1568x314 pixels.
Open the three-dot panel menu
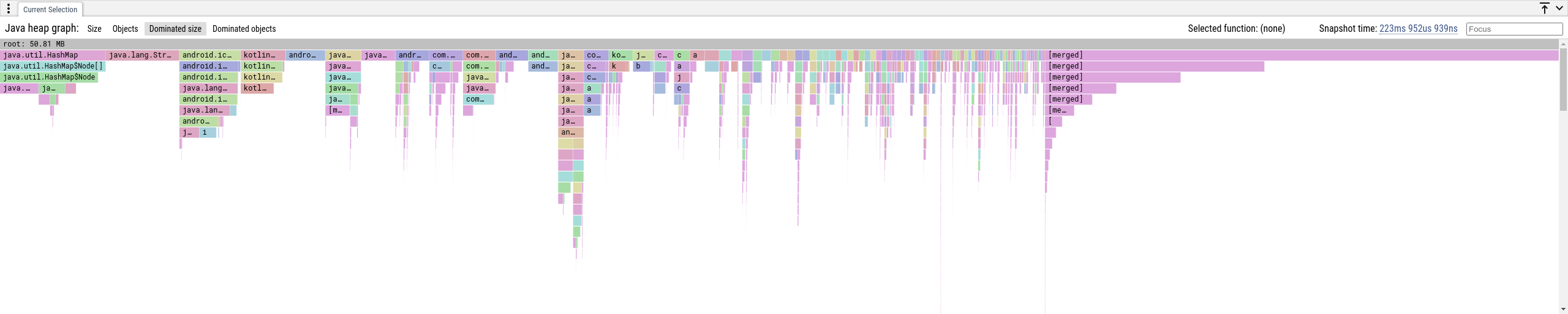(x=9, y=9)
